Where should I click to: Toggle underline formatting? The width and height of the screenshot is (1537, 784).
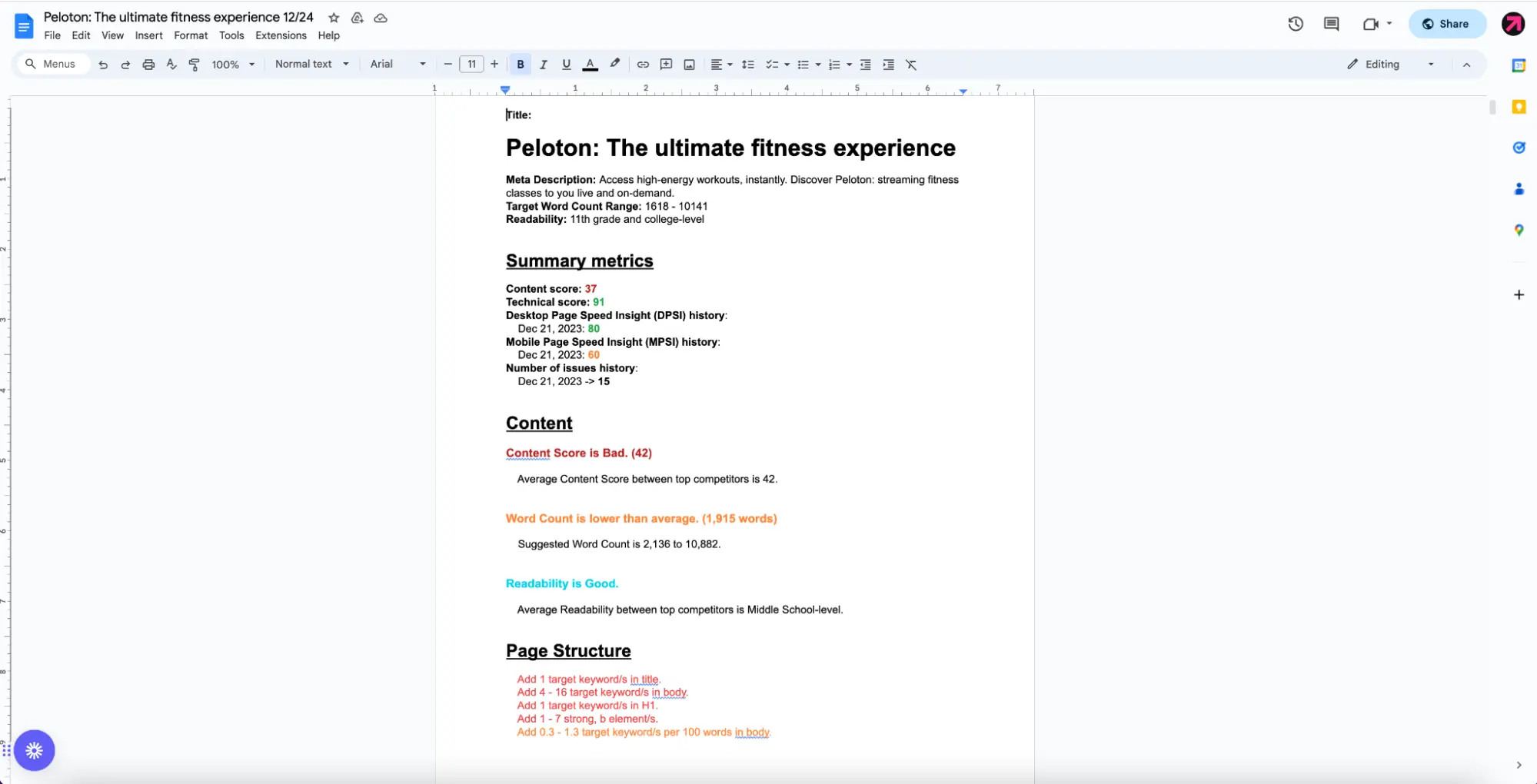(x=566, y=65)
